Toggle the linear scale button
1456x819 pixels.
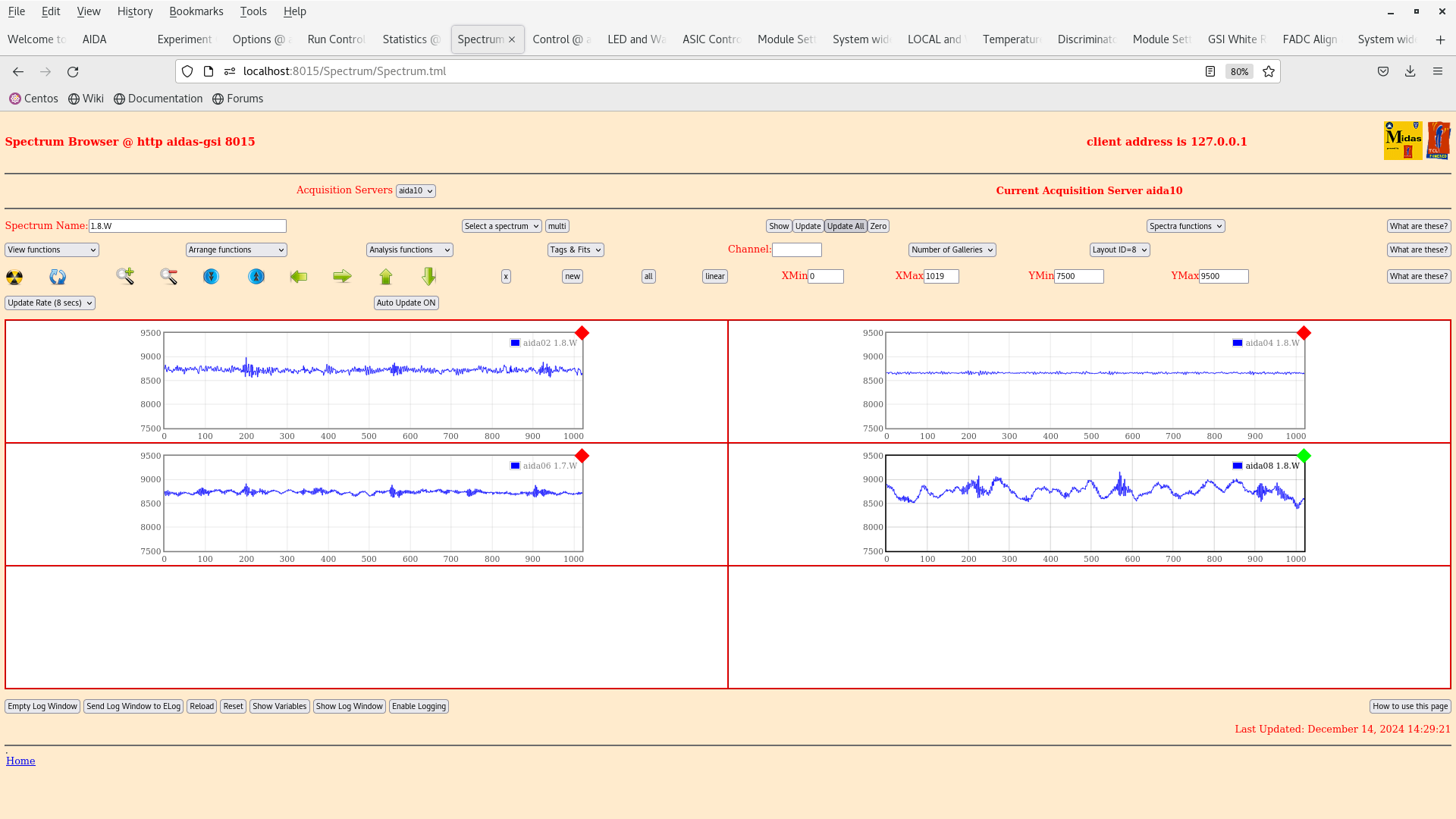click(x=714, y=277)
